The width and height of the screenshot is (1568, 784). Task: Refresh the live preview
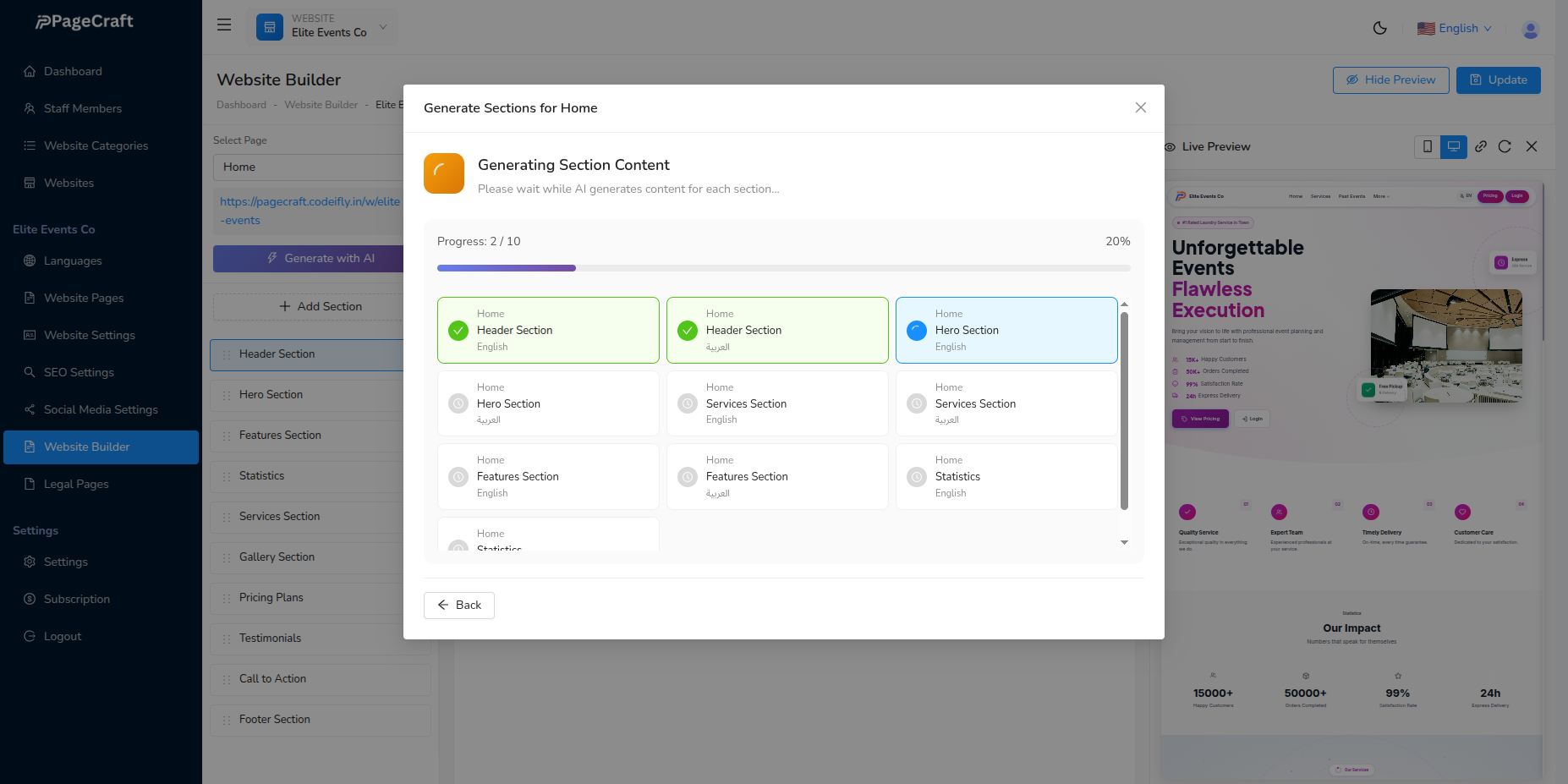click(1505, 146)
